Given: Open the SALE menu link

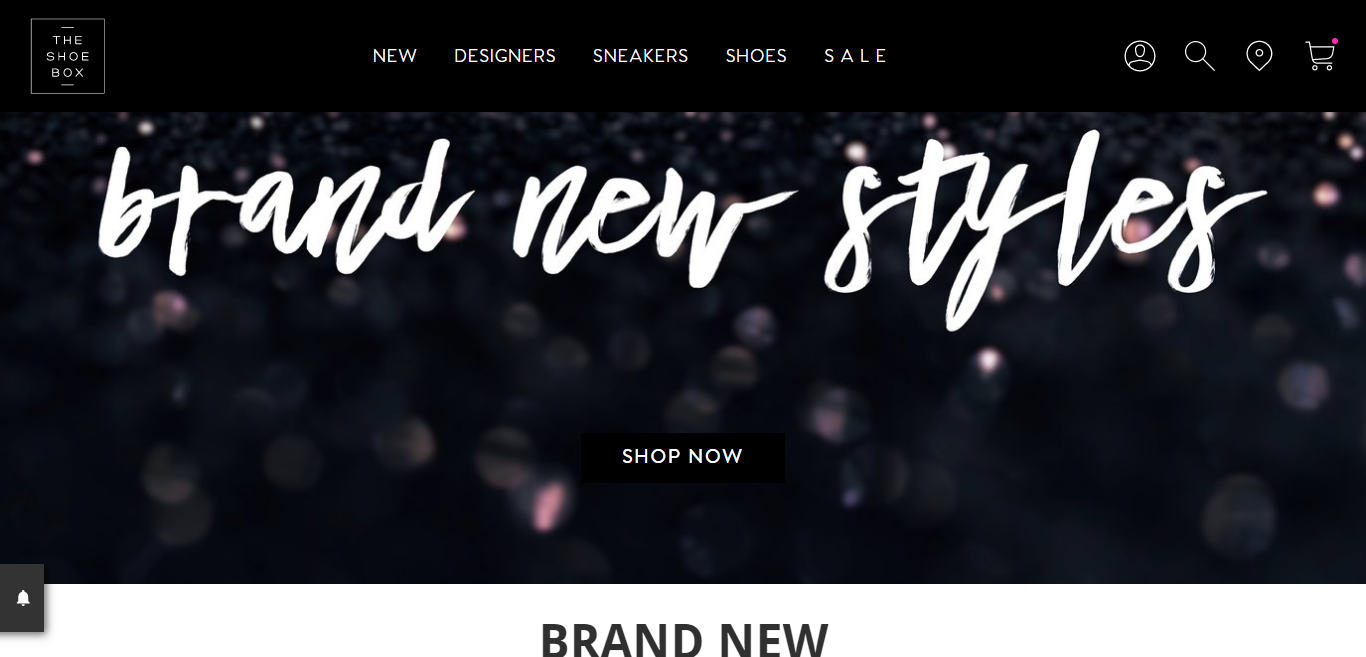Looking at the screenshot, I should [x=856, y=56].
